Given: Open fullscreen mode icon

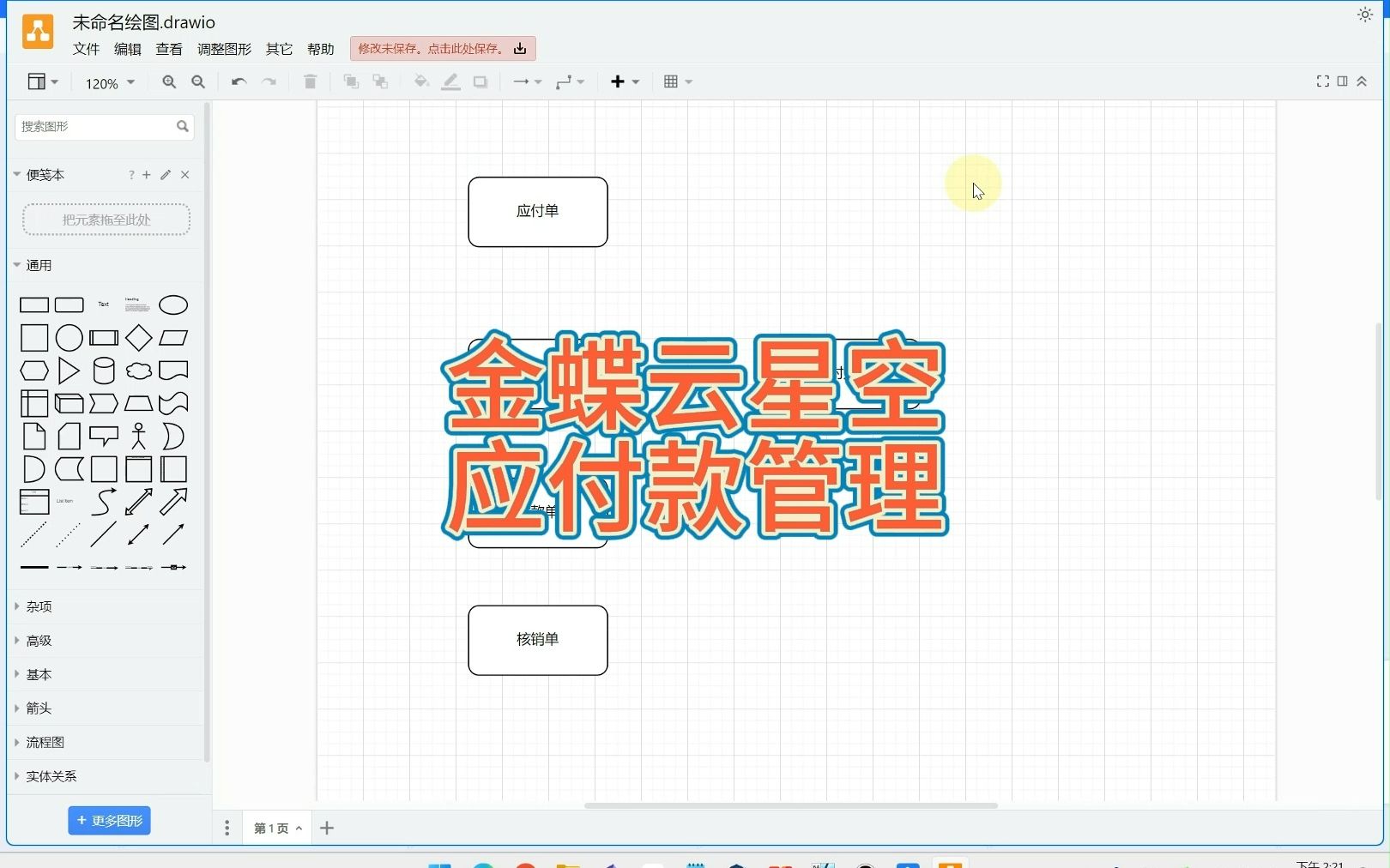Looking at the screenshot, I should coord(1322,81).
